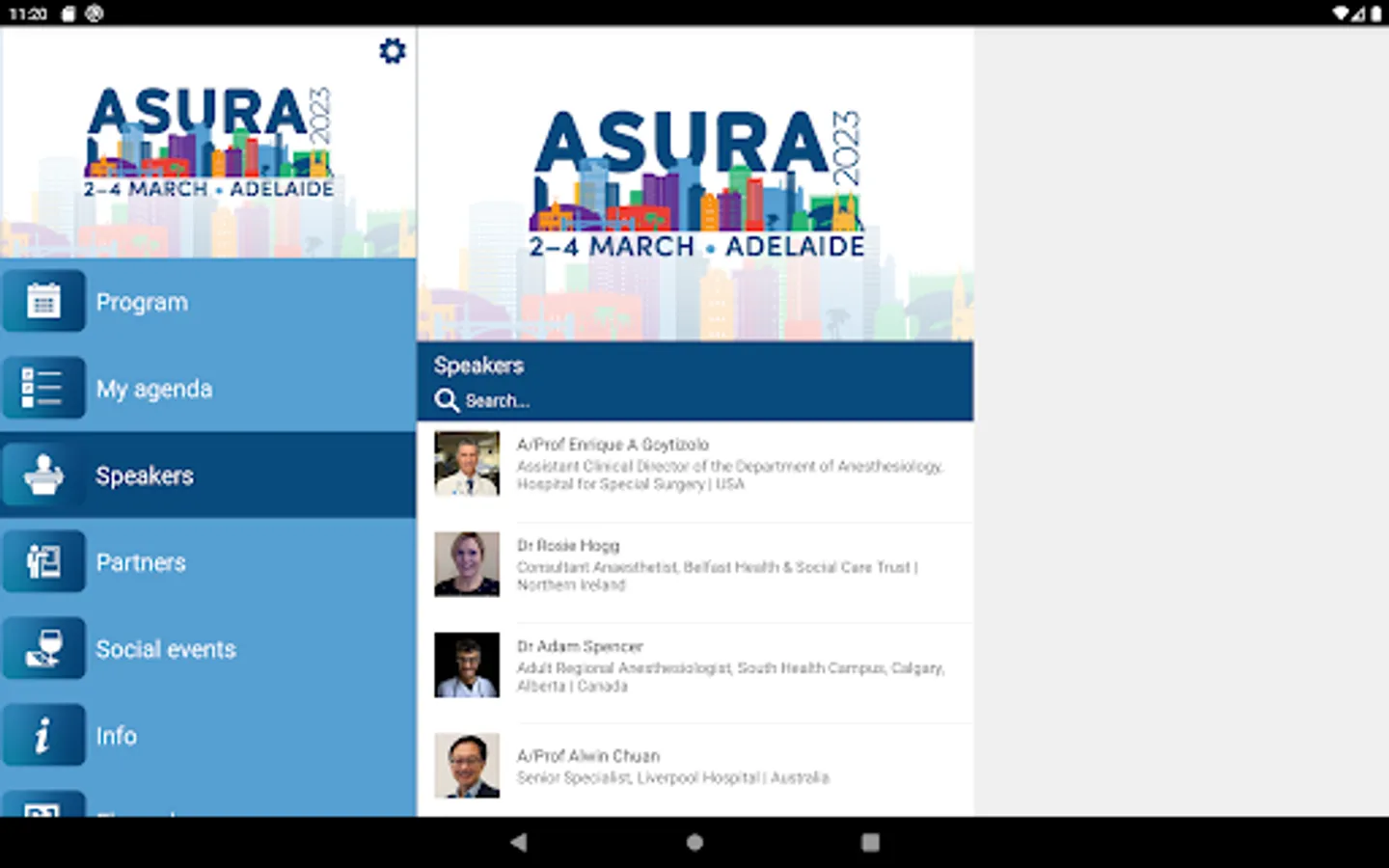This screenshot has width=1389, height=868.
Task: Click the Speakers podium icon
Action: pos(43,475)
